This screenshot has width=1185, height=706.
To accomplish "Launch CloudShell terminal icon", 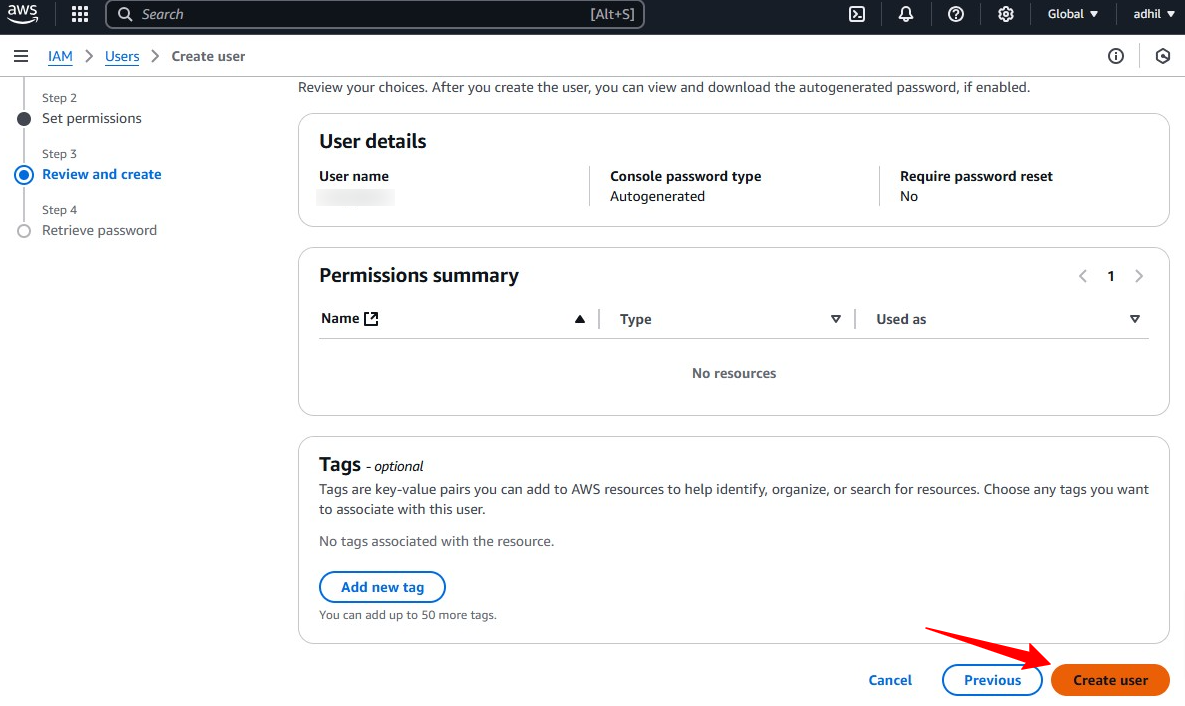I will coord(857,14).
